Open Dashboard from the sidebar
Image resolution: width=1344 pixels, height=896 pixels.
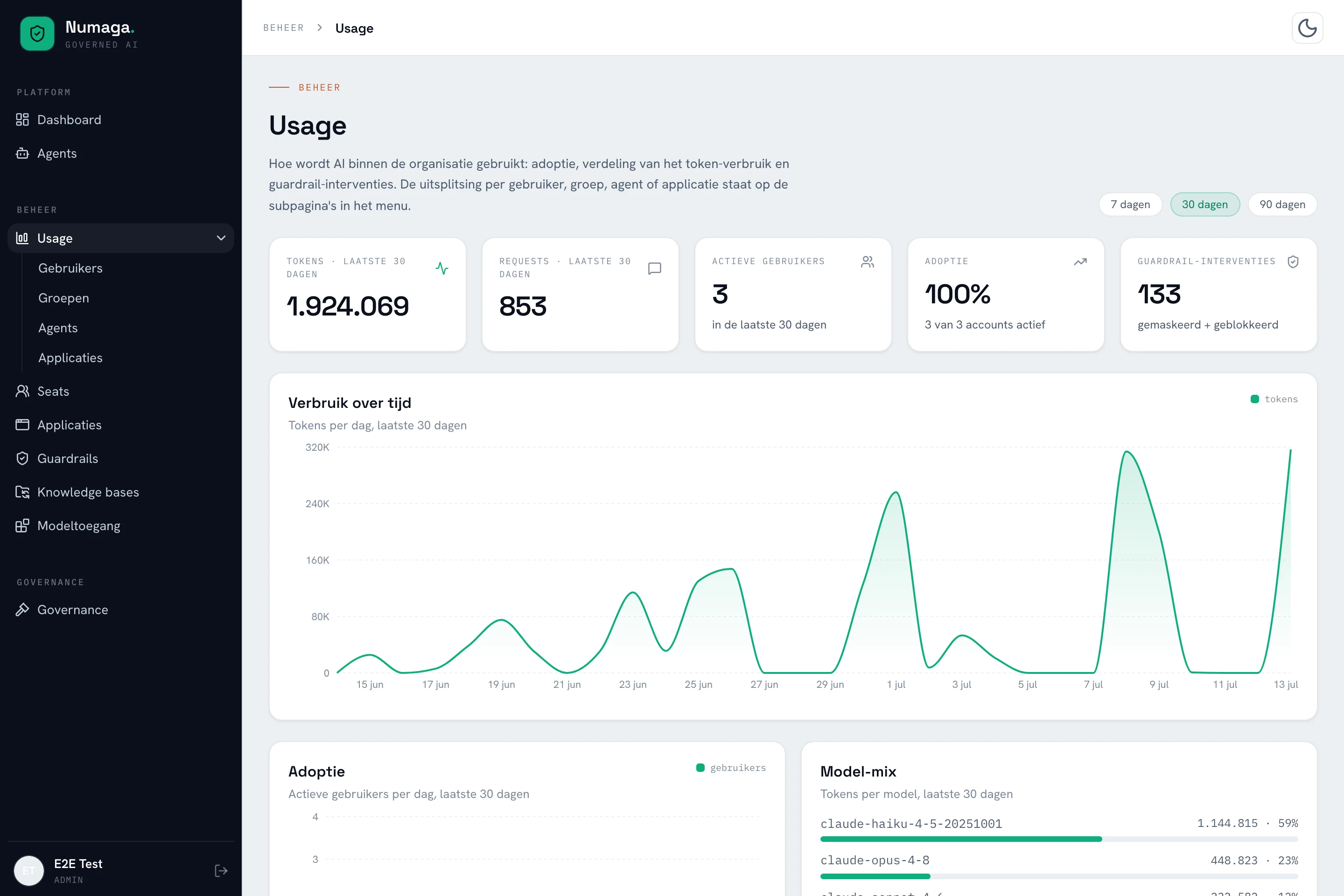coord(120,119)
